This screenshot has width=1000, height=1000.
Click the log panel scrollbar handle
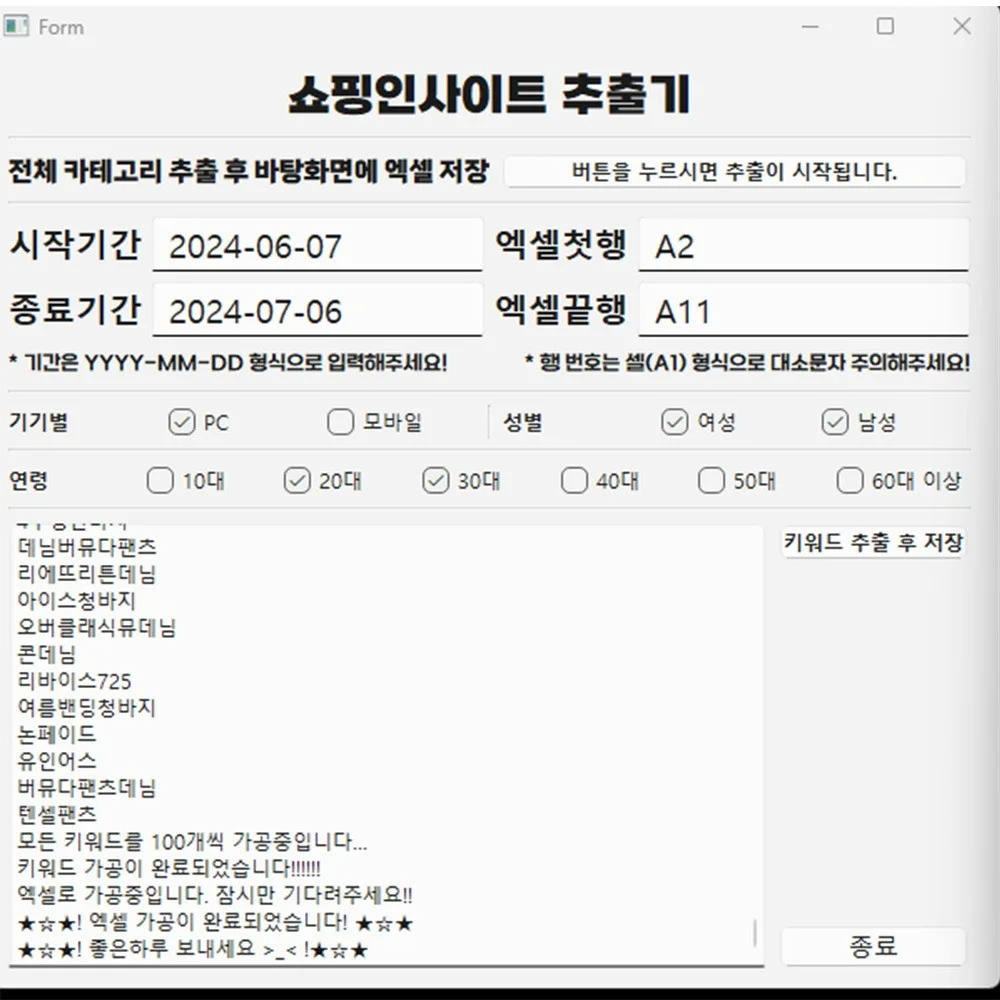click(x=755, y=933)
